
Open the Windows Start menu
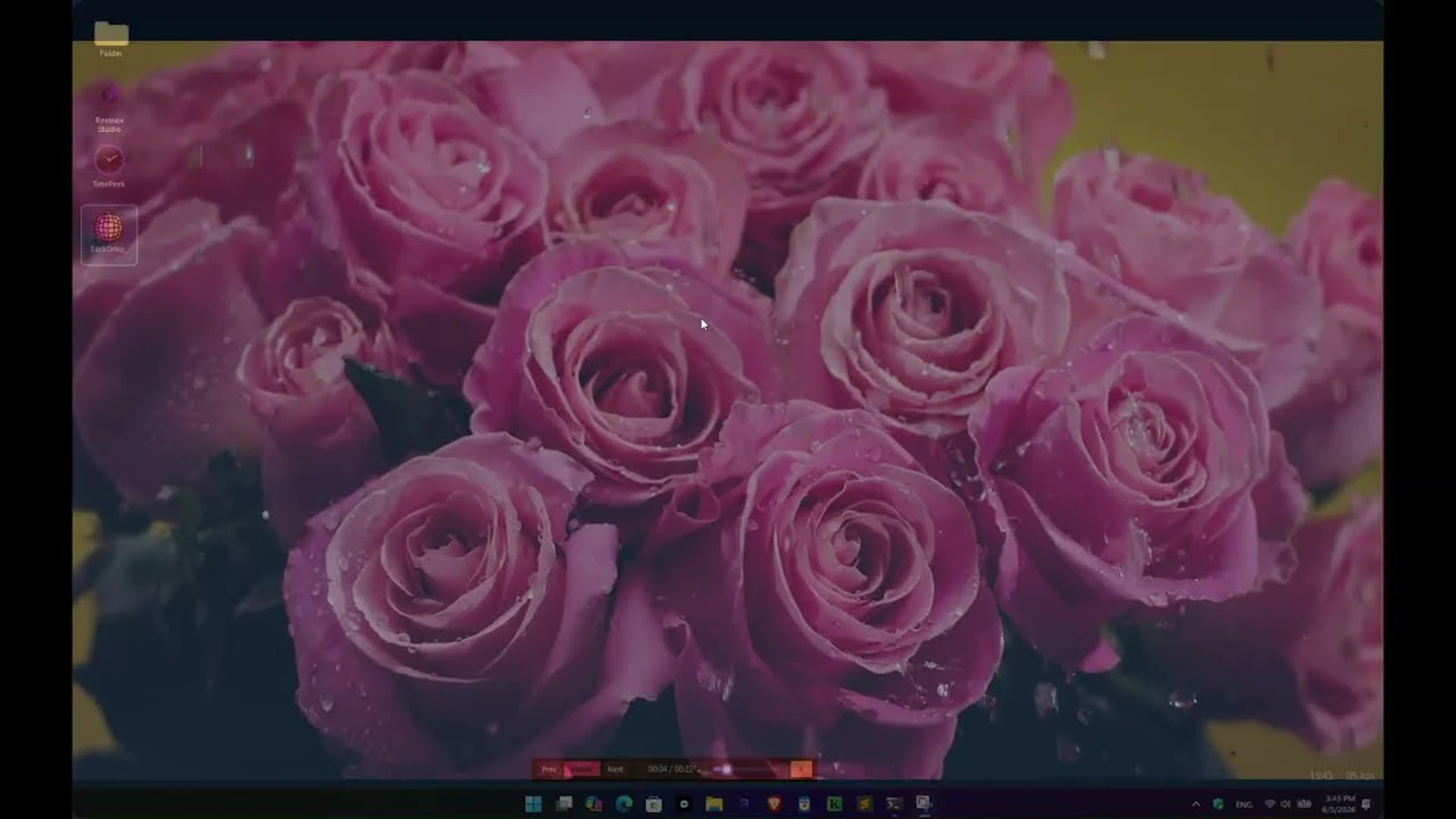pyautogui.click(x=533, y=804)
